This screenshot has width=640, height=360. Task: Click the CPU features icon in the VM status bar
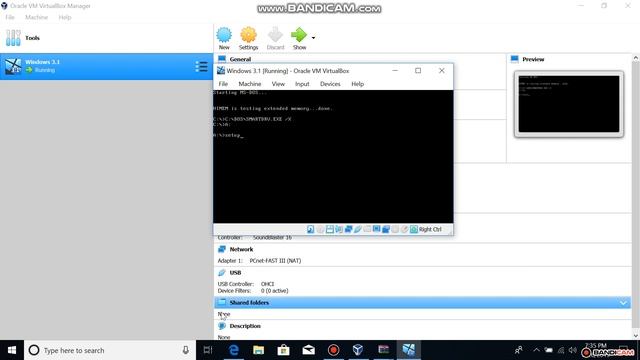(x=395, y=229)
